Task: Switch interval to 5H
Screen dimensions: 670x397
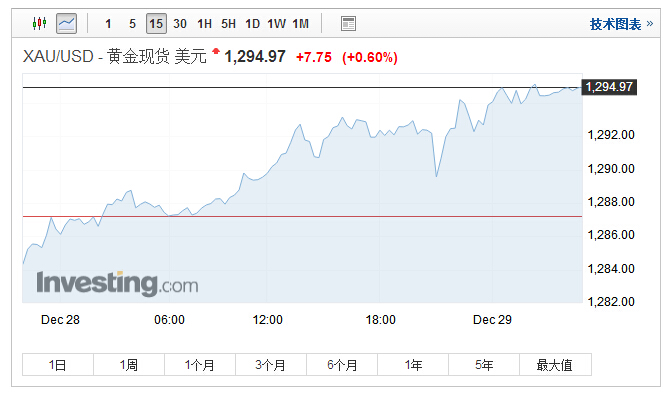Action: tap(228, 24)
